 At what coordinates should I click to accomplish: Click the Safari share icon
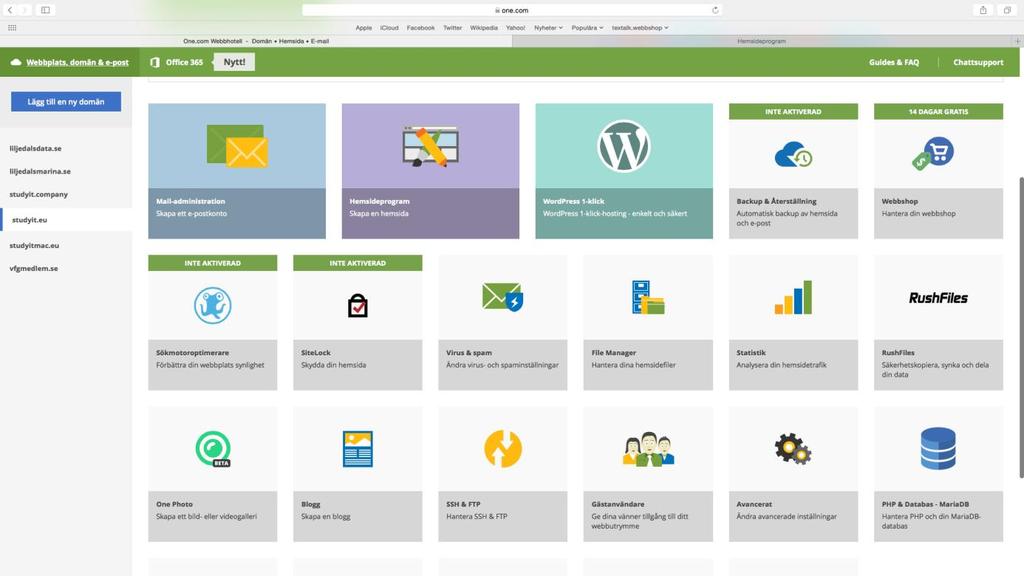(x=983, y=10)
